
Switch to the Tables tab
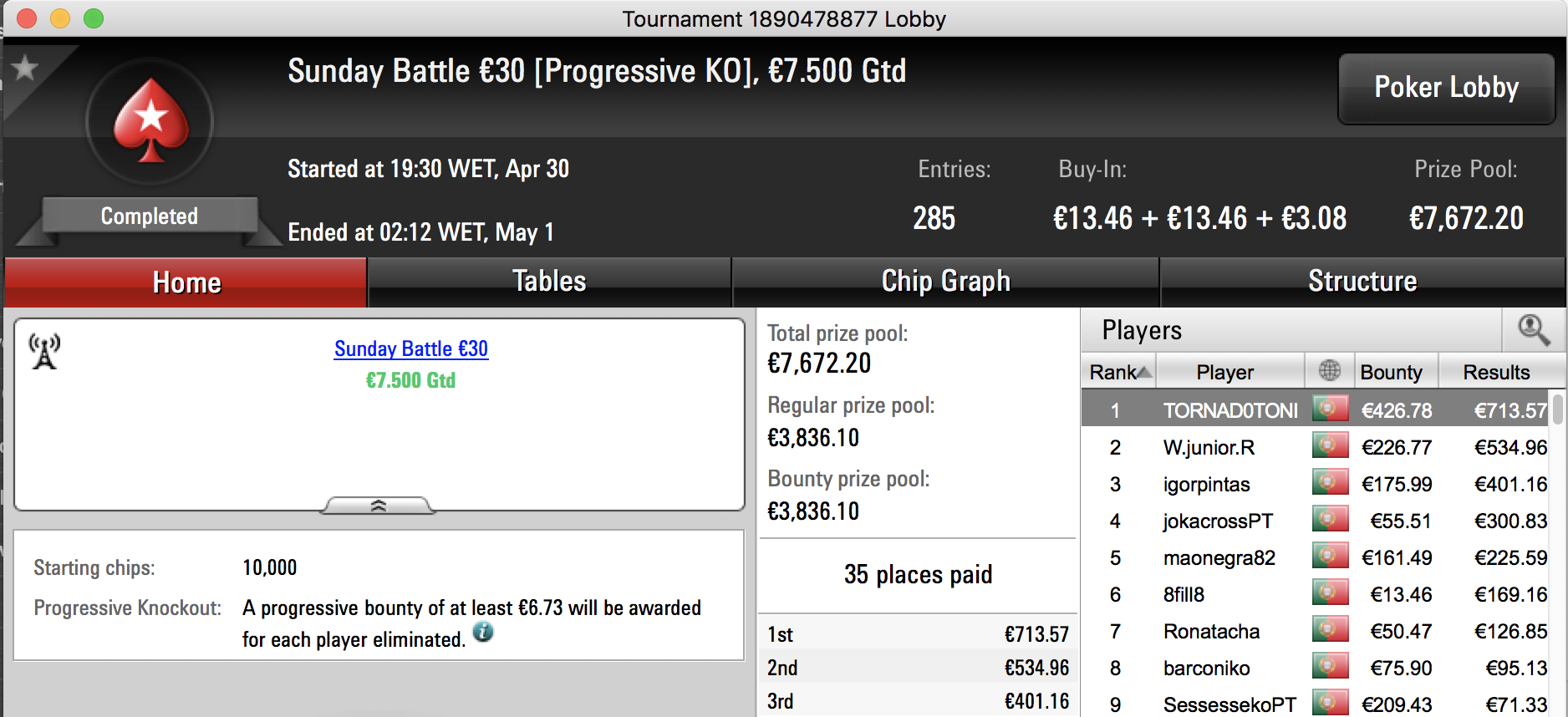pos(549,282)
